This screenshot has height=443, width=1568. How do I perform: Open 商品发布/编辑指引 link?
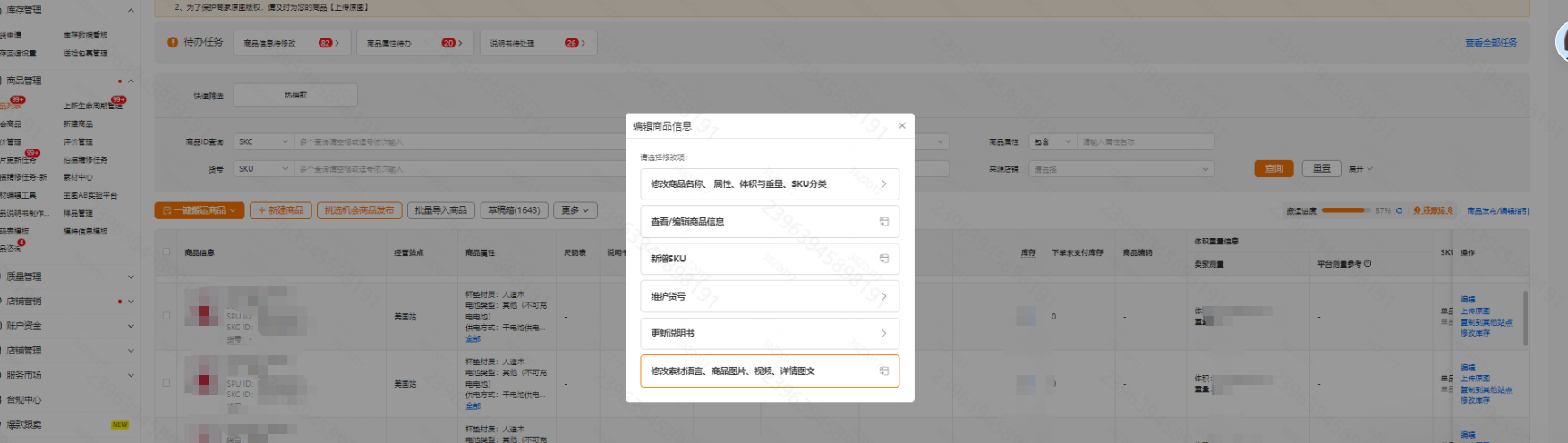tap(1497, 210)
